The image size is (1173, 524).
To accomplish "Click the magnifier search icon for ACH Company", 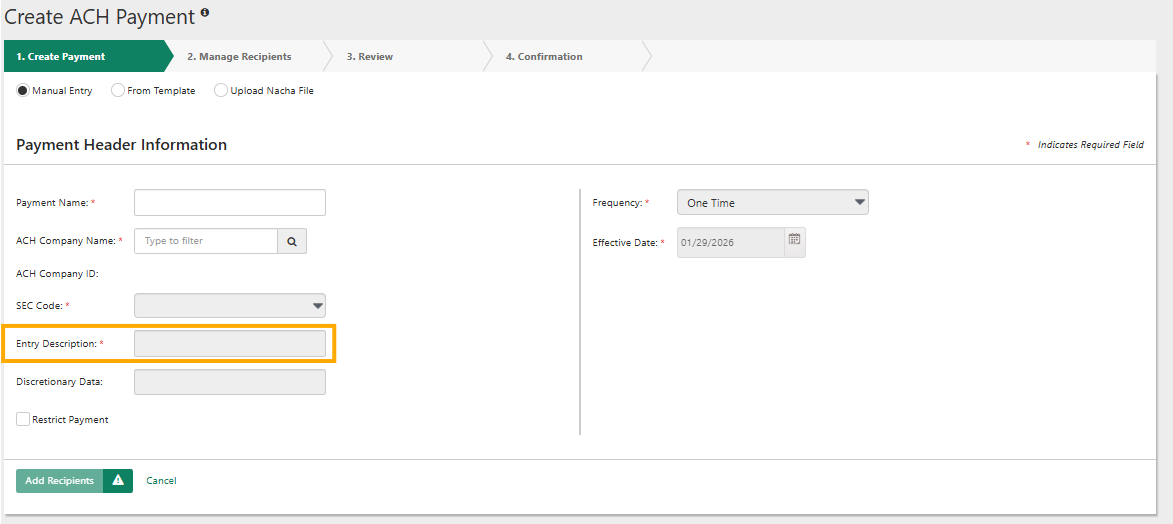I will click(292, 241).
